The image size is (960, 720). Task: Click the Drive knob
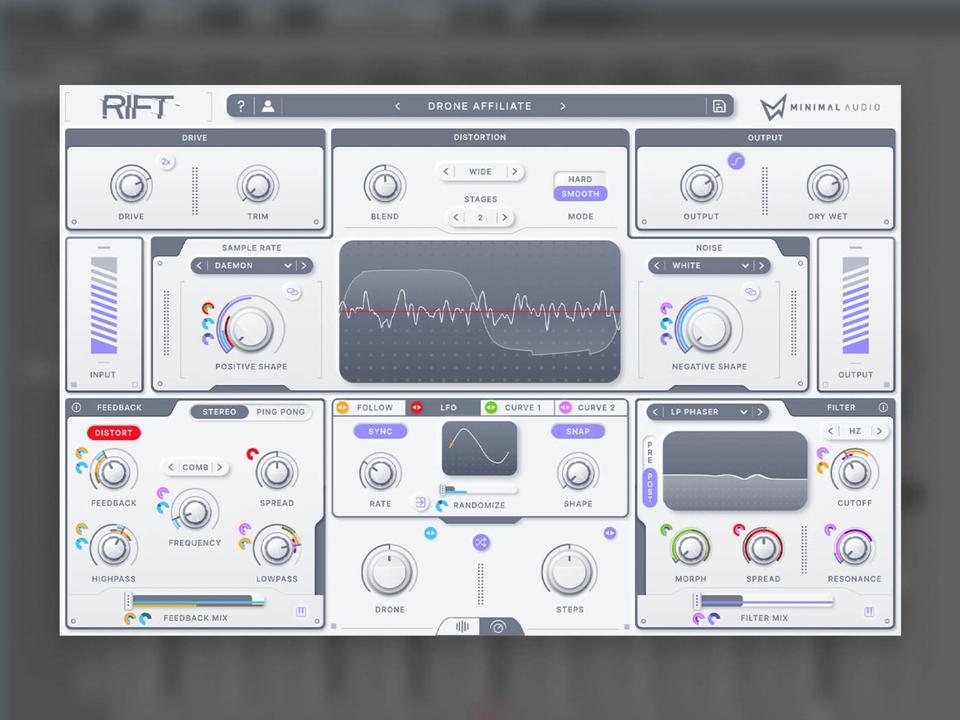131,185
